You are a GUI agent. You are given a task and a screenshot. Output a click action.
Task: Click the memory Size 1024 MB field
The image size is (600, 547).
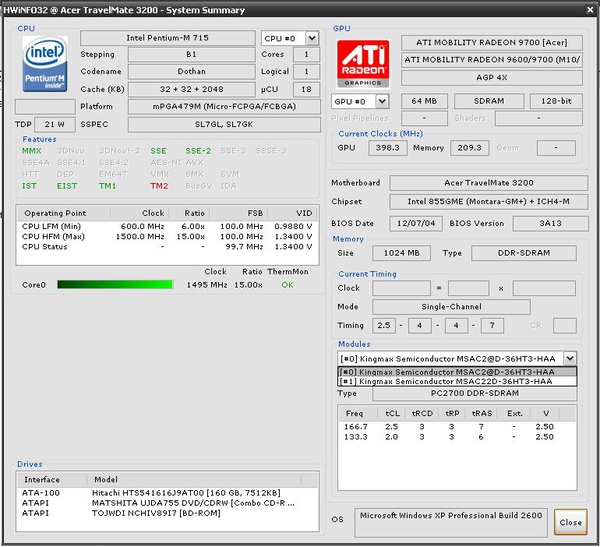(401, 253)
